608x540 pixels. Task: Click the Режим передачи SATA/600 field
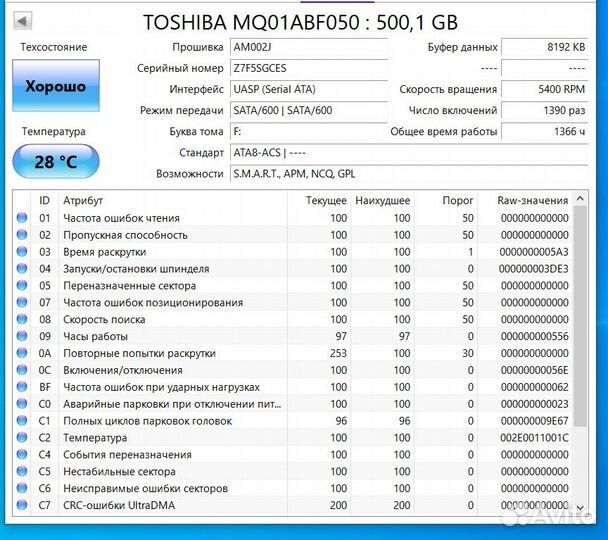coord(309,110)
